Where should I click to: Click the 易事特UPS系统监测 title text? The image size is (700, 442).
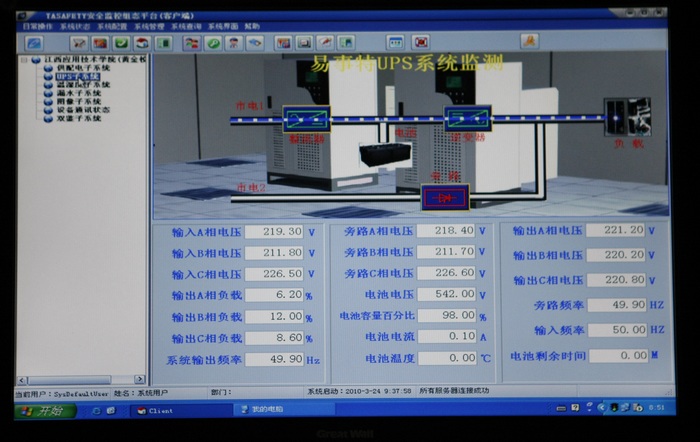point(407,64)
